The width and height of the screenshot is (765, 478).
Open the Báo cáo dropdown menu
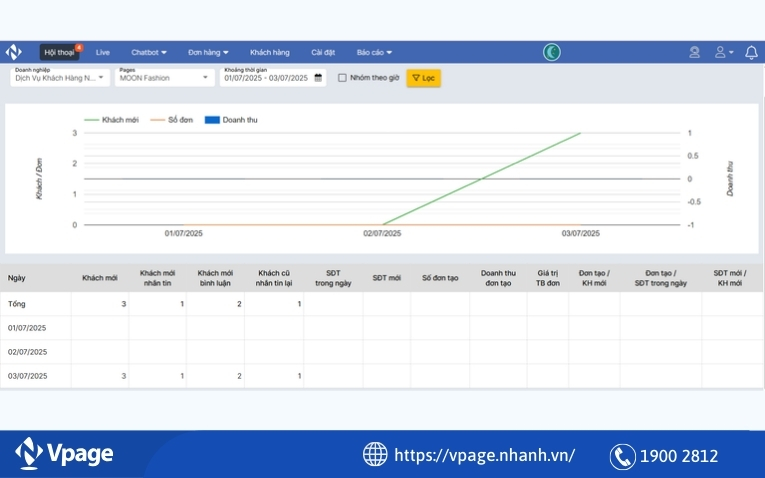pyautogui.click(x=374, y=52)
